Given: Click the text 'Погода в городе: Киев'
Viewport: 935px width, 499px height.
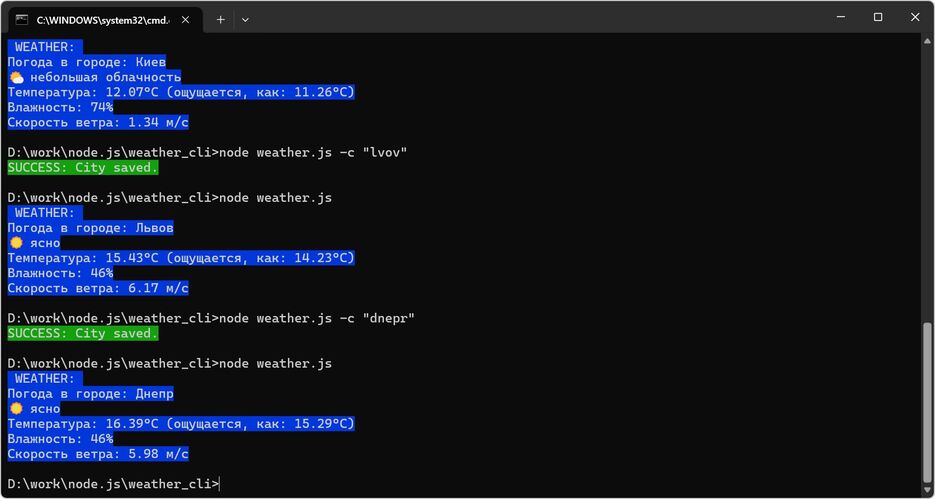Looking at the screenshot, I should [x=87, y=61].
